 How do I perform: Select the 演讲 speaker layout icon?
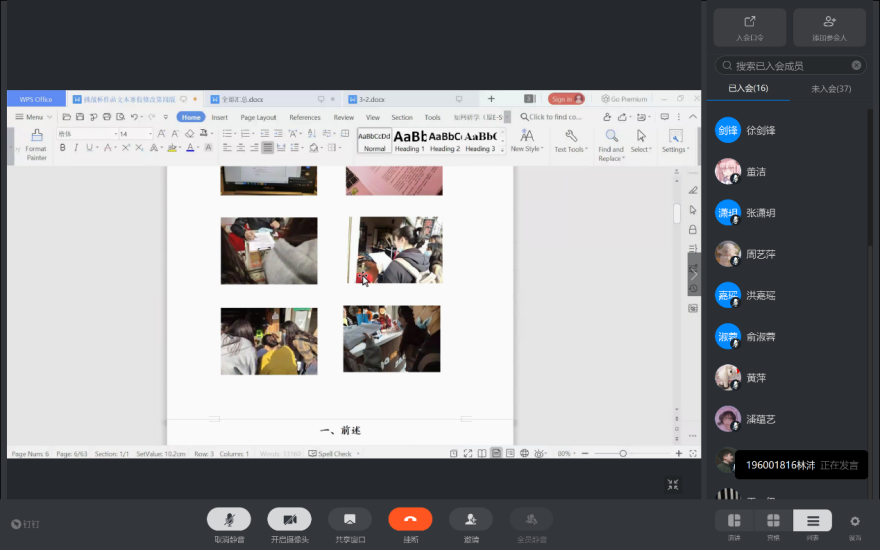[734, 521]
